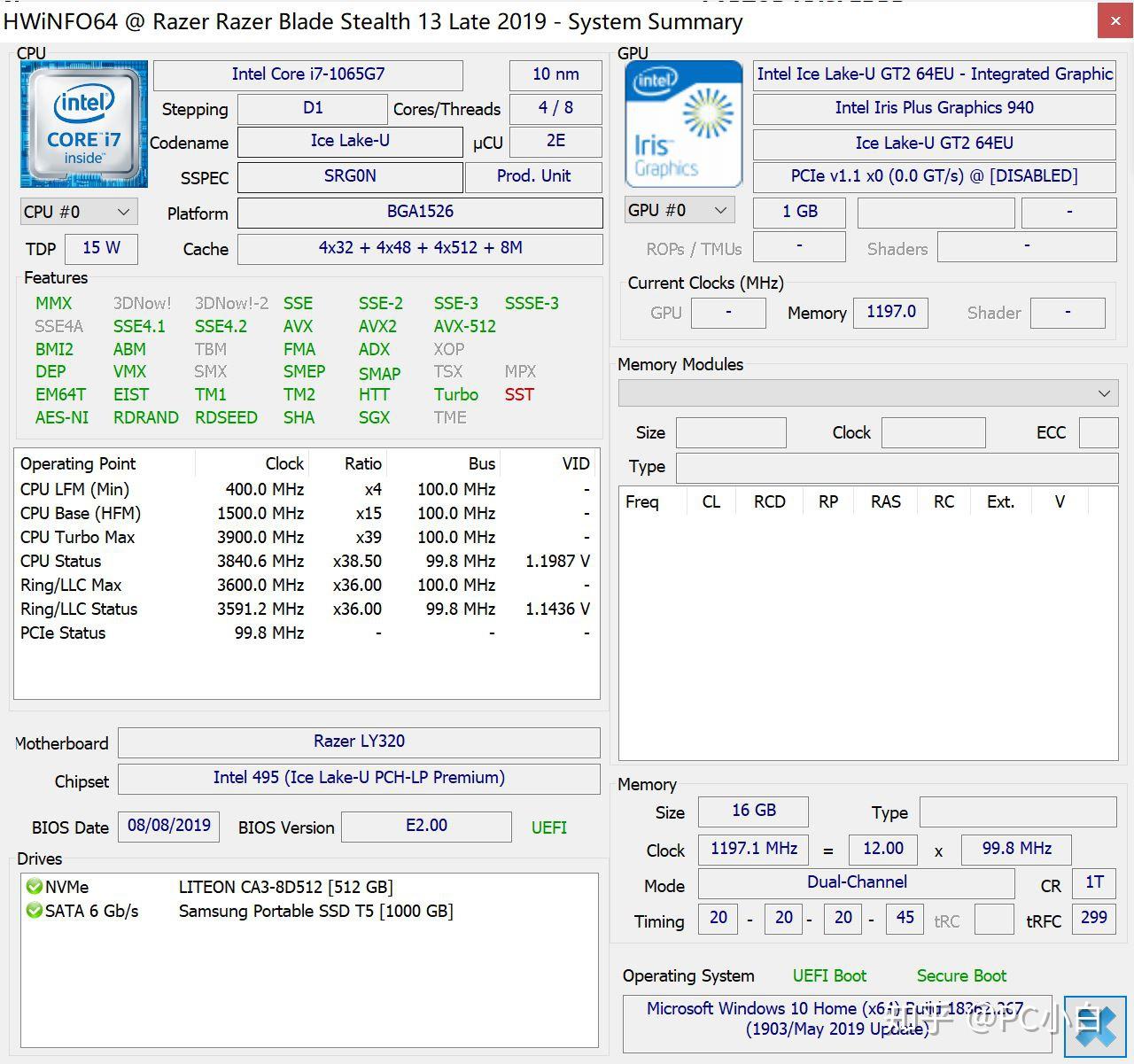
Task: Select the Ring/LLC Status row
Action: pos(305,609)
